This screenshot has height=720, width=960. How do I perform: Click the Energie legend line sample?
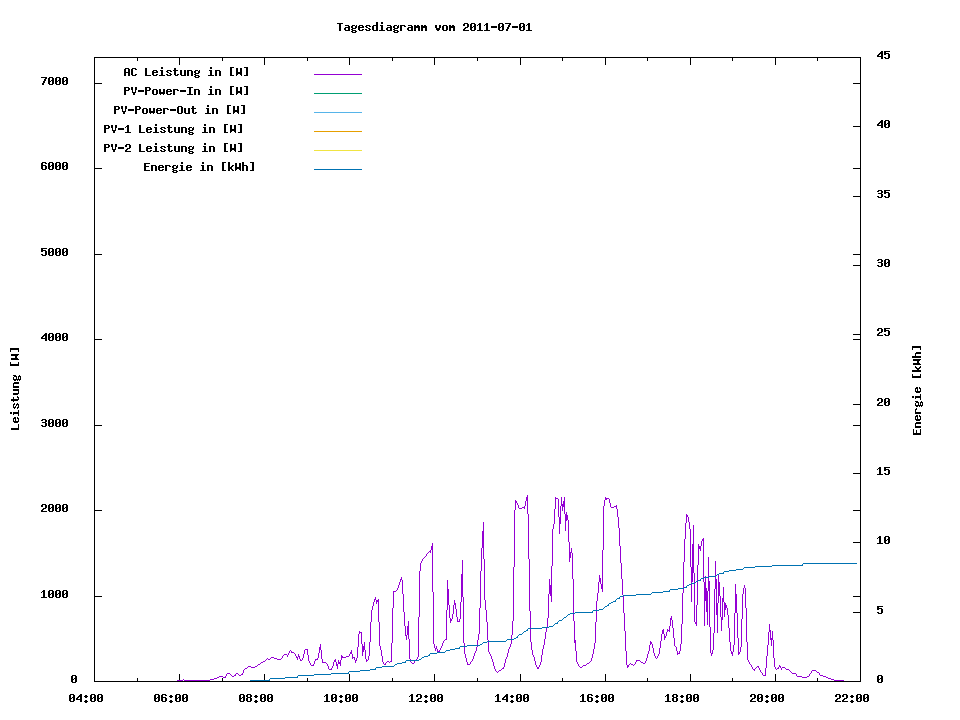click(337, 169)
